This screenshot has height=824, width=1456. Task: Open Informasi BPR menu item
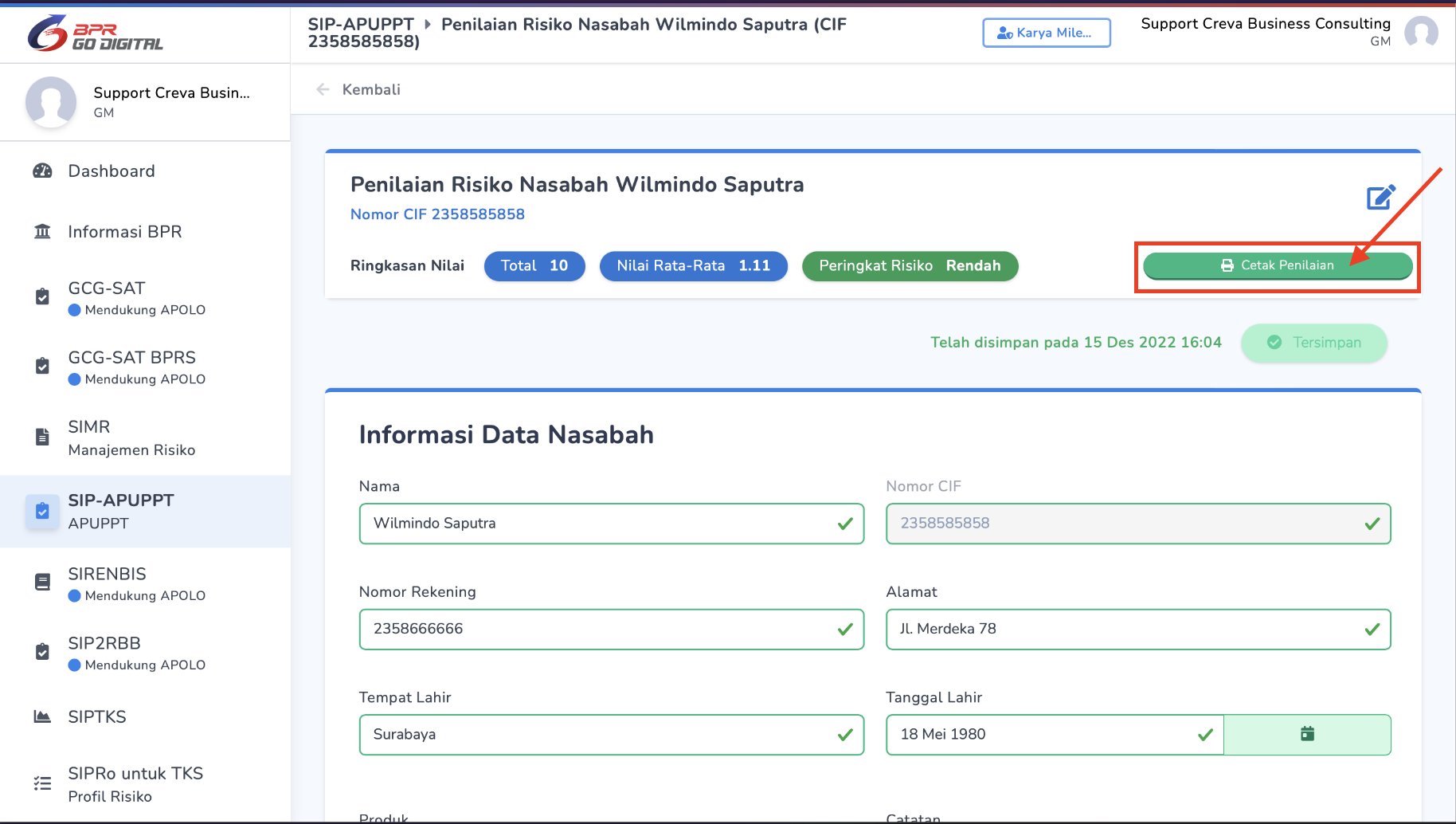click(x=145, y=231)
